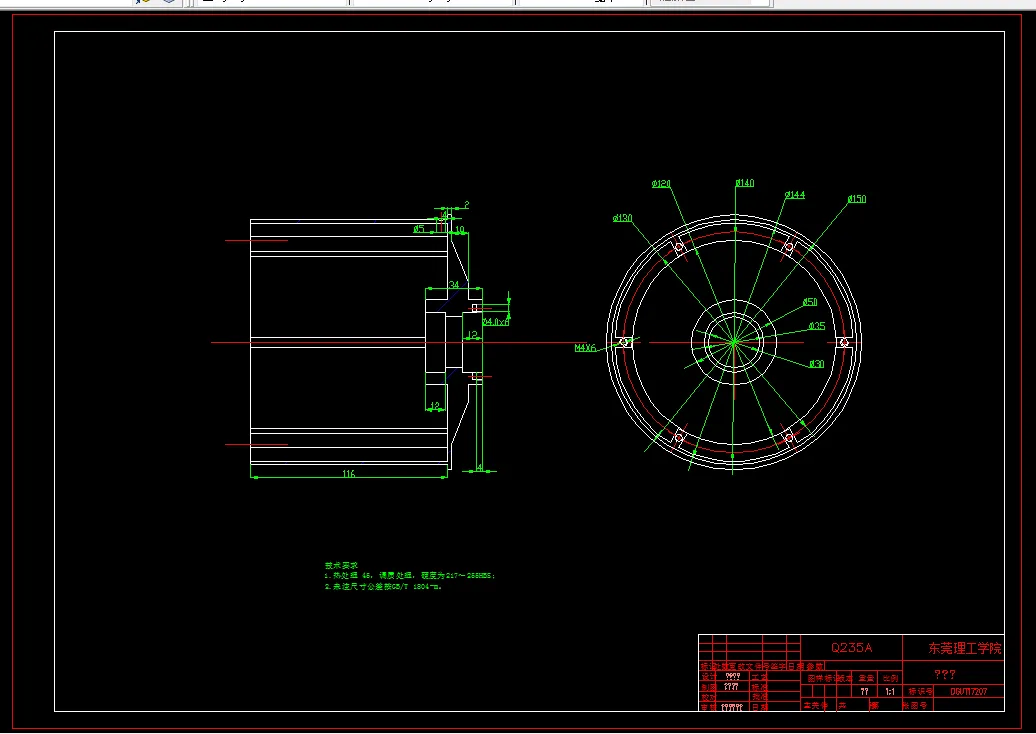This screenshot has width=1036, height=734.
Task: Click the Ø130 dimension annotation
Action: click(x=622, y=218)
